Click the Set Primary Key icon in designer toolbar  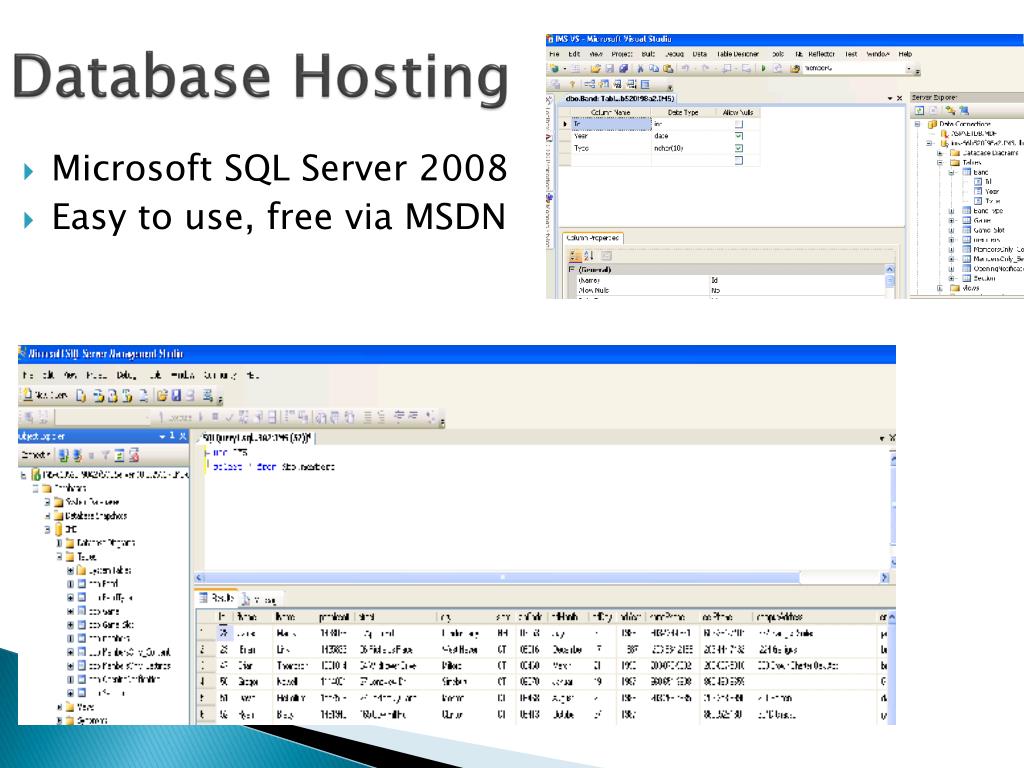573,84
